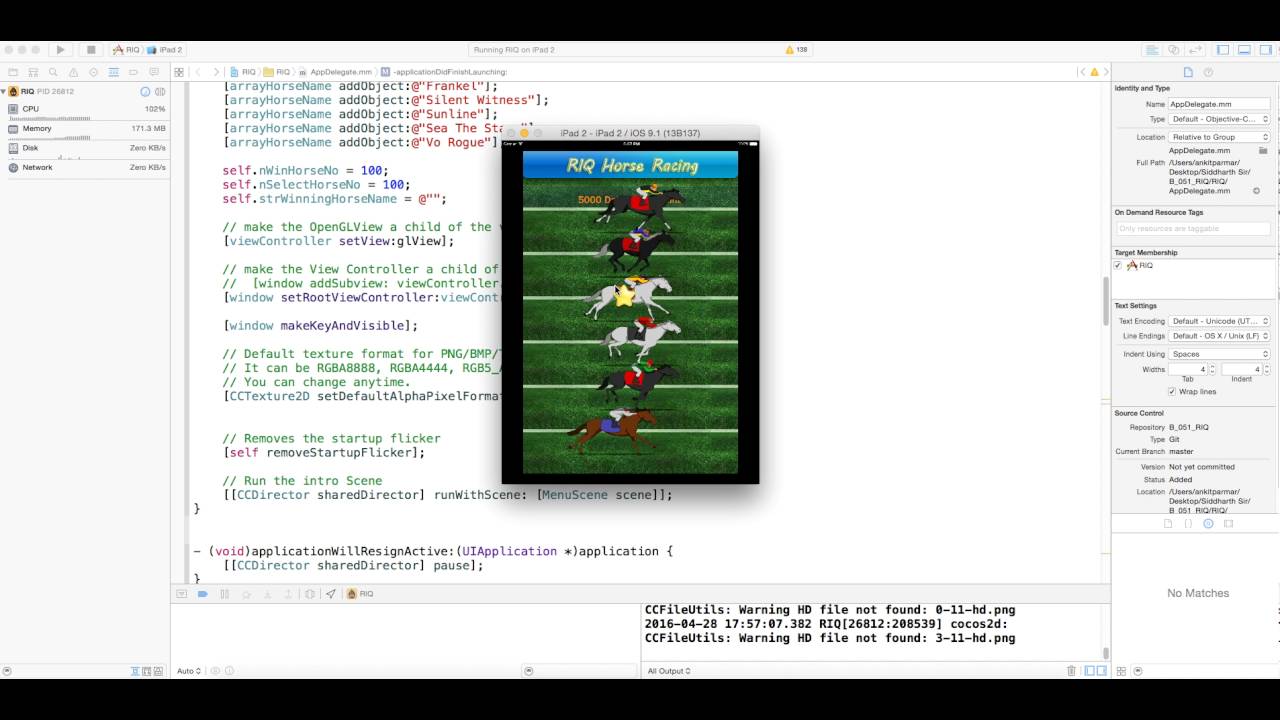1280x720 pixels.
Task: Toggle the Navigator panel visibility
Action: click(x=1223, y=50)
